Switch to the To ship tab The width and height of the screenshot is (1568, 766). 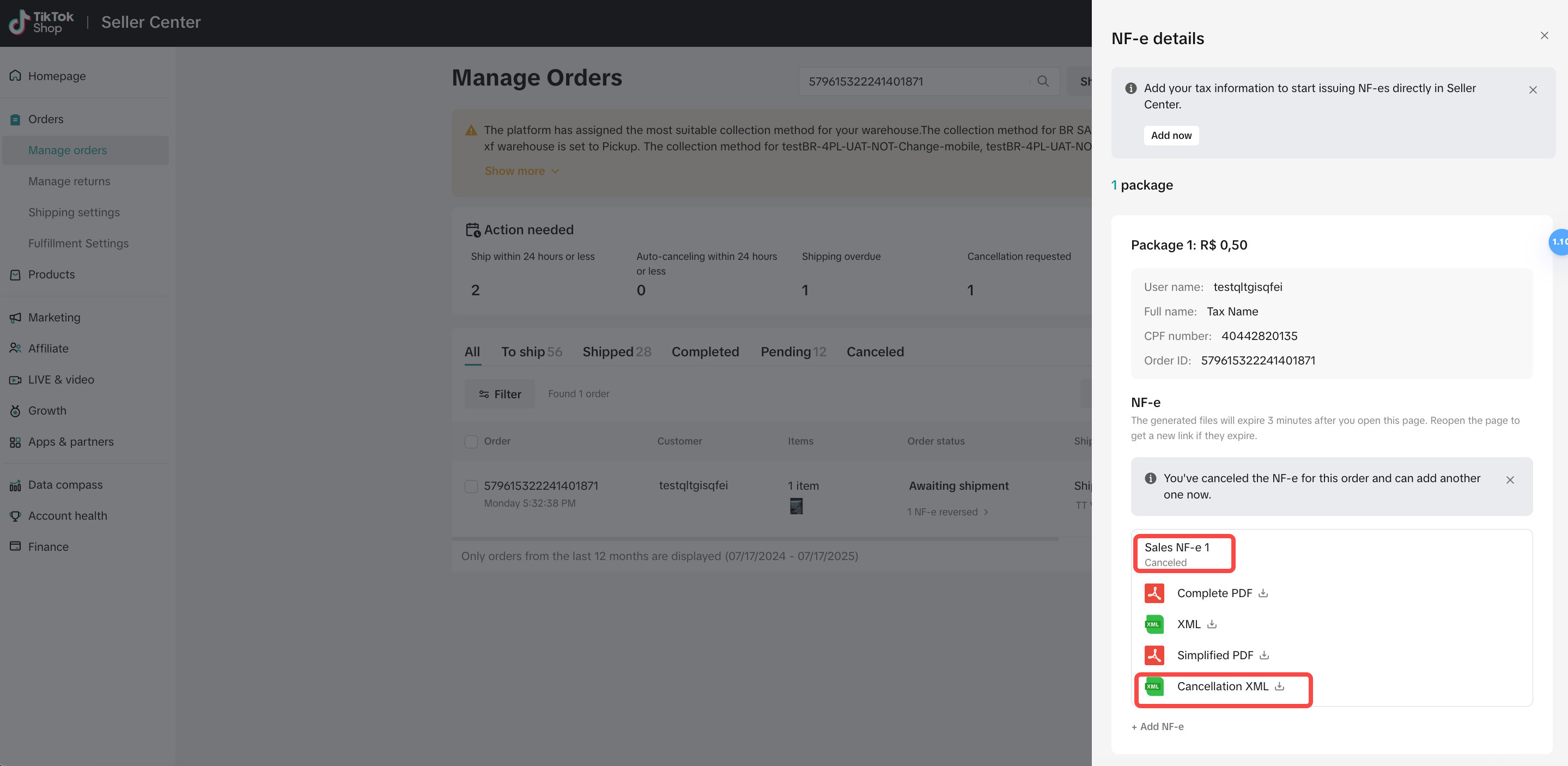[x=531, y=352]
